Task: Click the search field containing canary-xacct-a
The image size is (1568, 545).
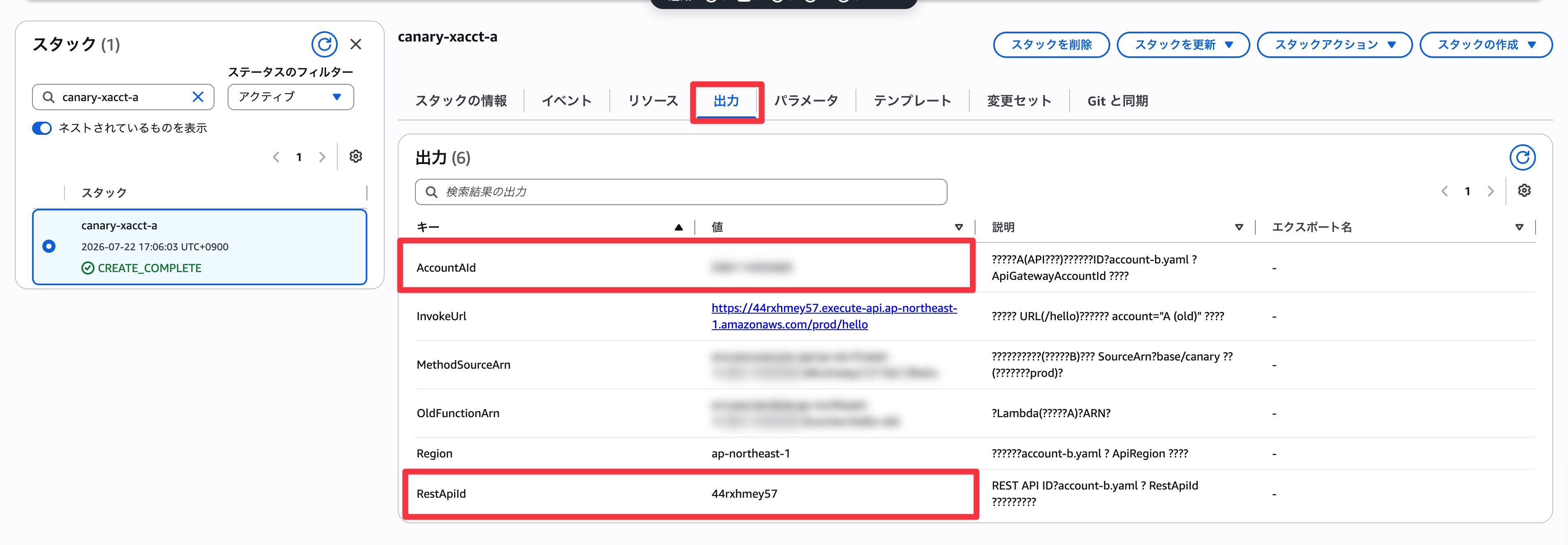Action: point(123,97)
